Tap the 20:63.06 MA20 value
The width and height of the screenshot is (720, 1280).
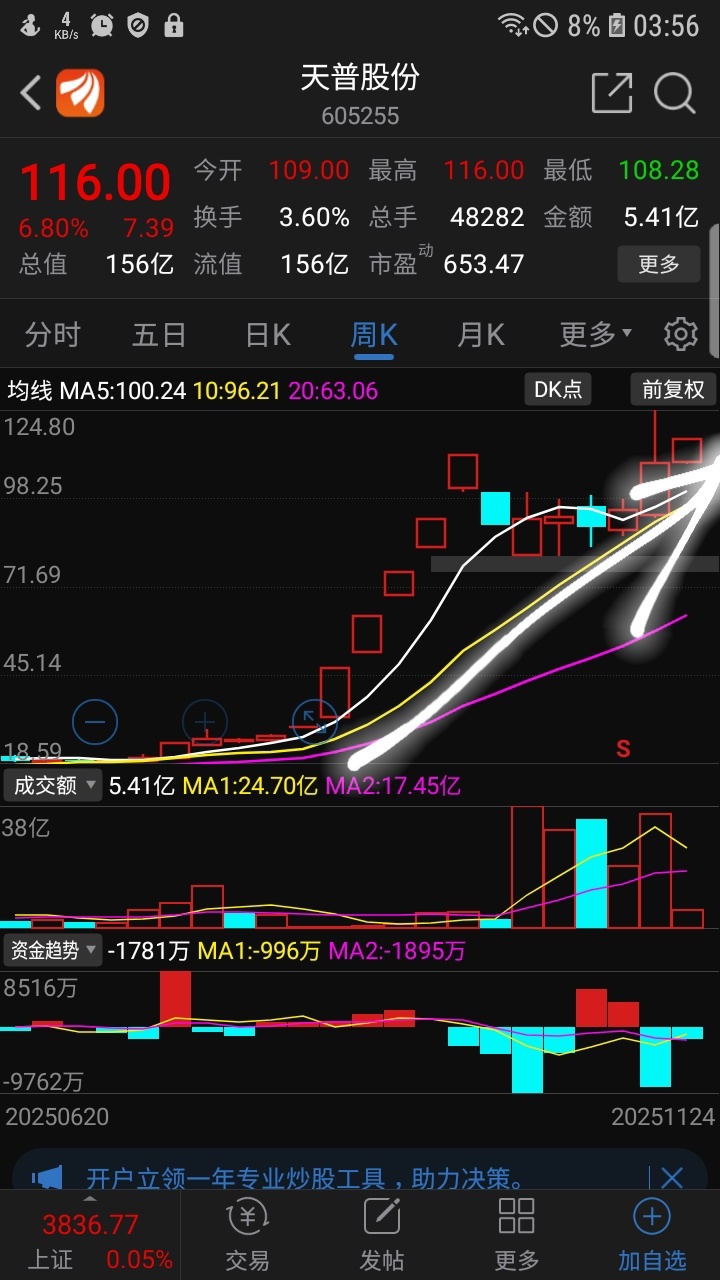[x=333, y=390]
